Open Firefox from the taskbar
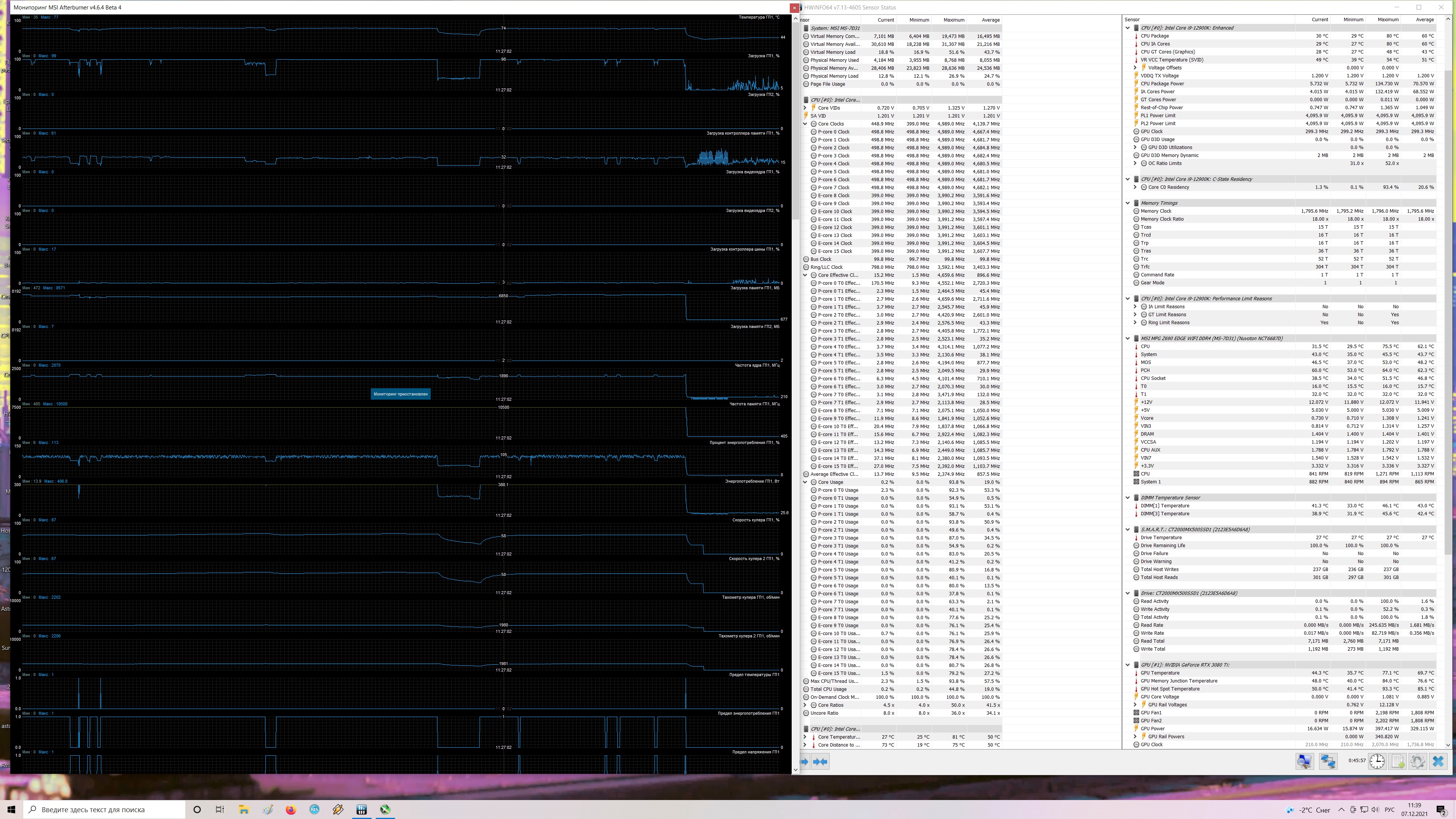Screen dimensions: 1456x819 [x=290, y=810]
